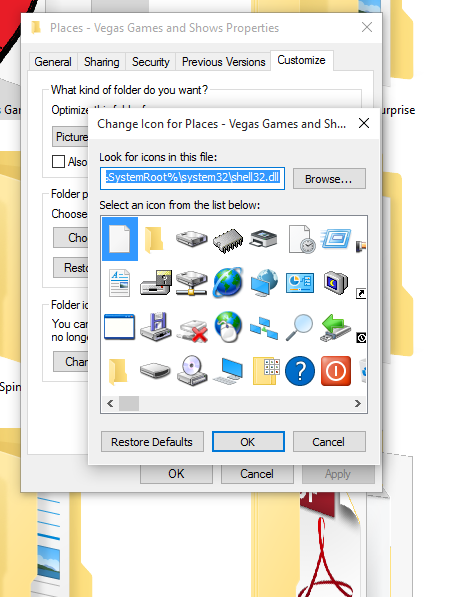Pick the magnifying glass search icon
The width and height of the screenshot is (464, 614).
click(x=300, y=327)
